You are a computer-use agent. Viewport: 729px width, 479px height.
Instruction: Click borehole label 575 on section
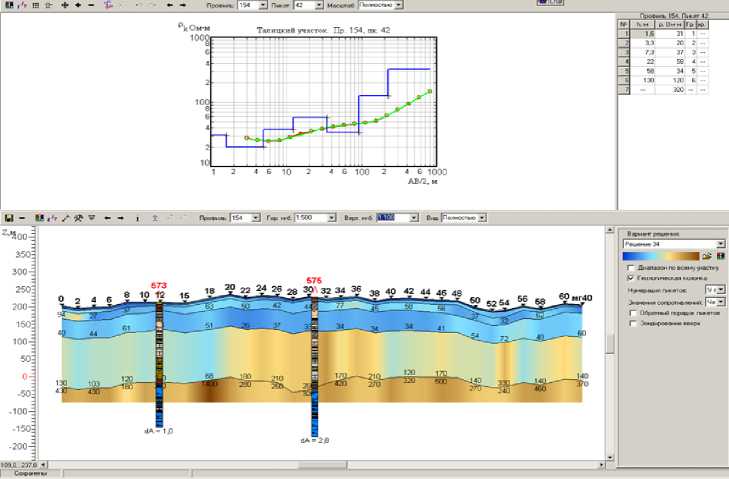314,280
